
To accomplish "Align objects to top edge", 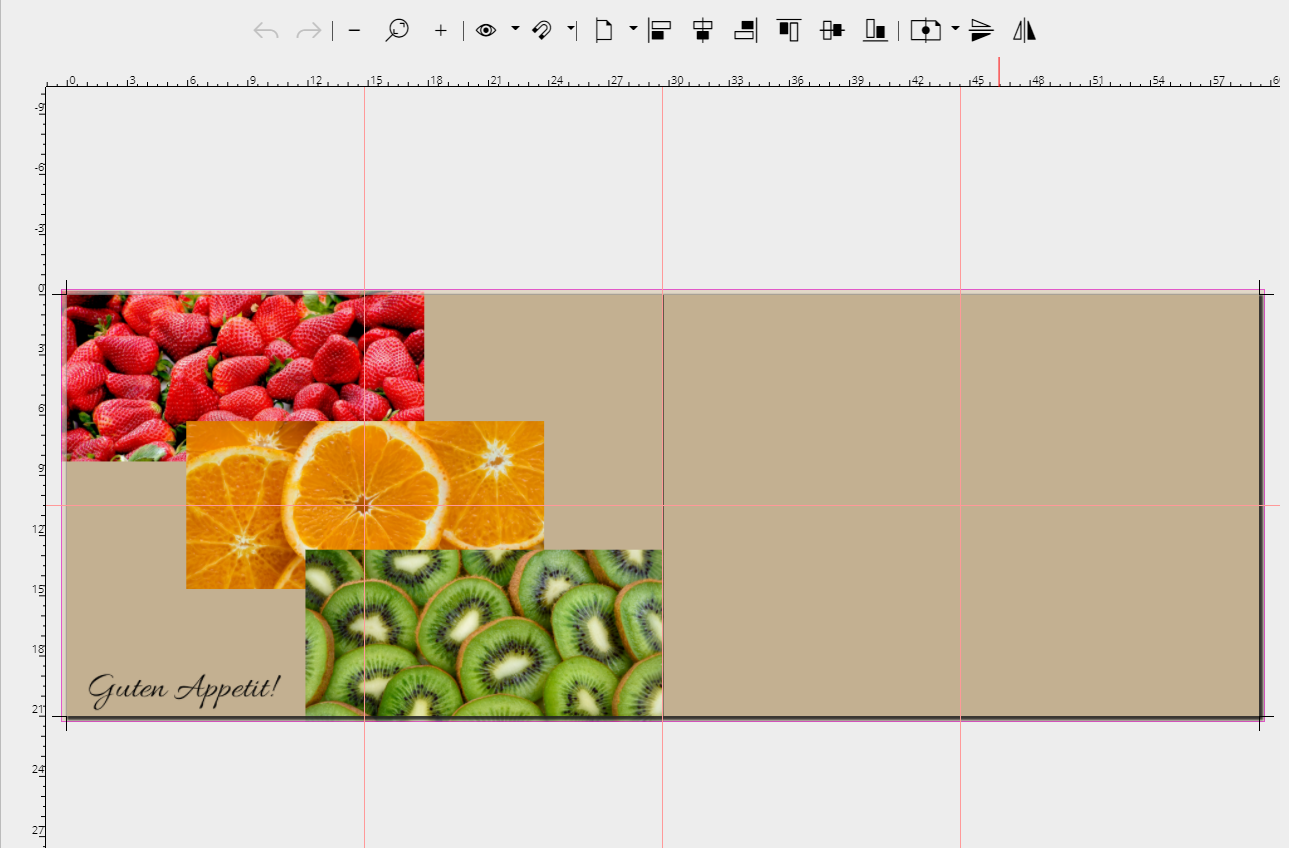I will (789, 31).
